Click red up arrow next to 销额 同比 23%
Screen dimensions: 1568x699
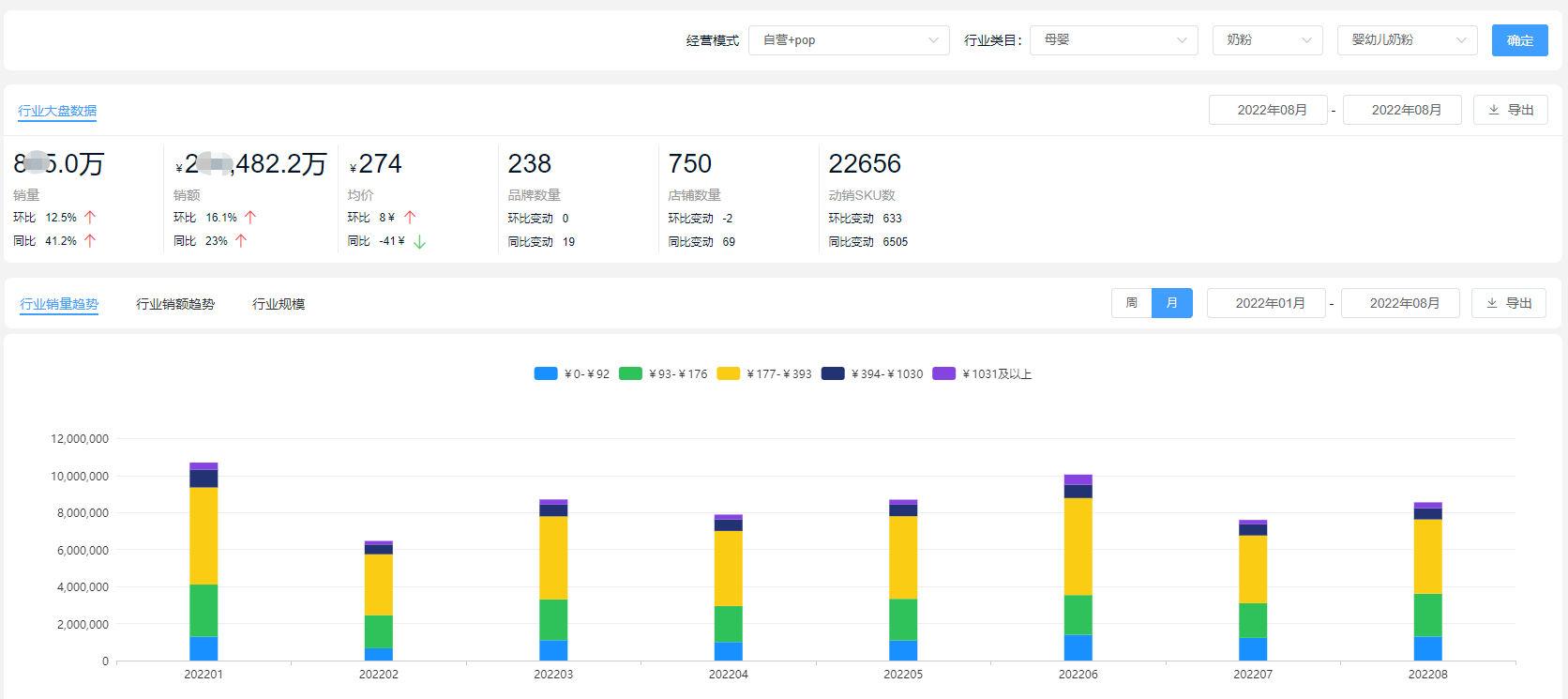pyautogui.click(x=241, y=240)
